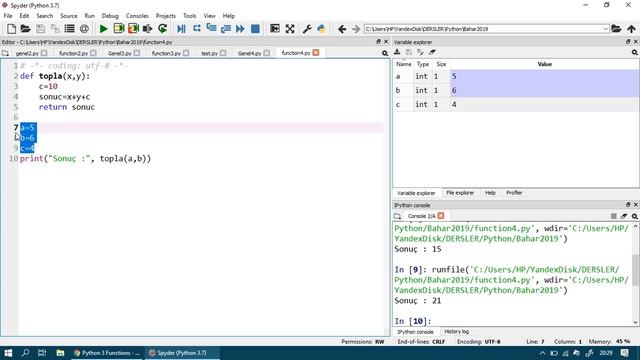Click the debugger Step icon

[197, 29]
